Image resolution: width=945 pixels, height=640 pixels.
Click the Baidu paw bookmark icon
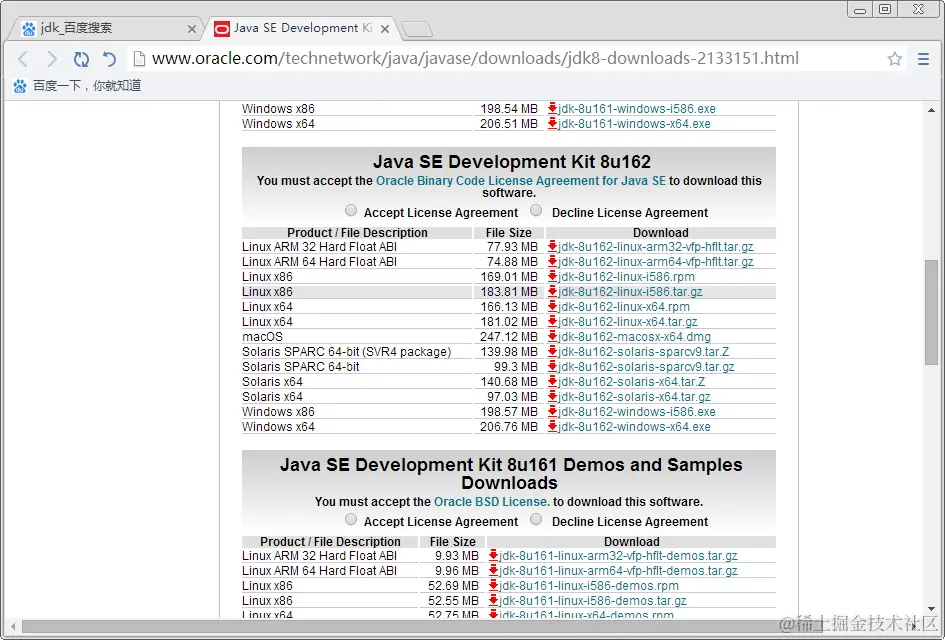(x=20, y=86)
